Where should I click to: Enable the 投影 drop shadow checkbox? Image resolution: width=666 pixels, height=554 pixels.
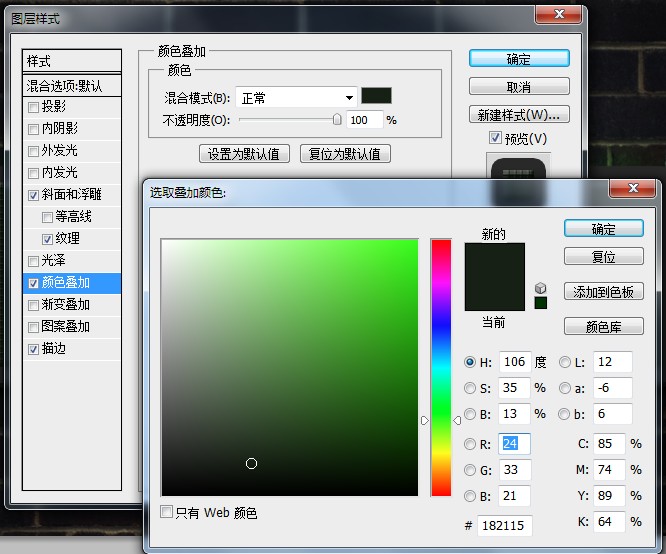(x=33, y=107)
